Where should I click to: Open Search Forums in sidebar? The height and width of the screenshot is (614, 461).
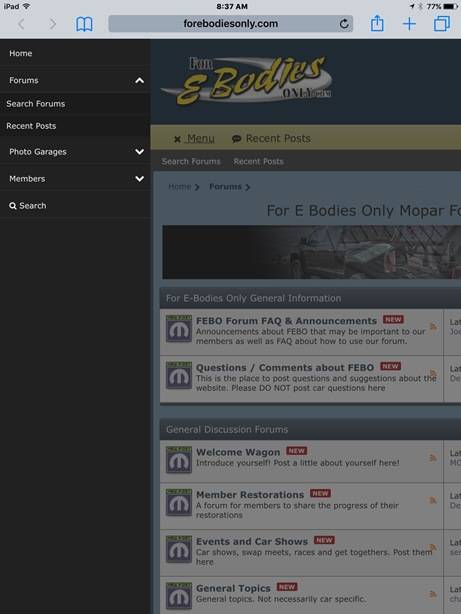pos(36,104)
